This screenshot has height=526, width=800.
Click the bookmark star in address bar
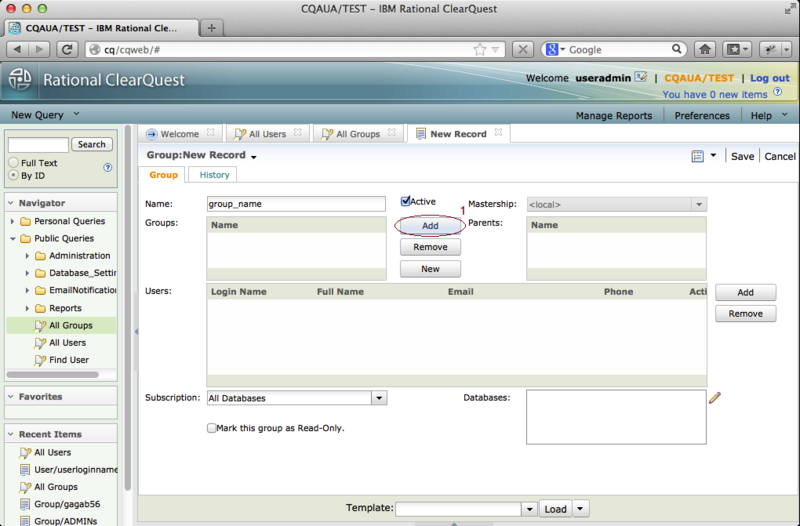point(480,49)
